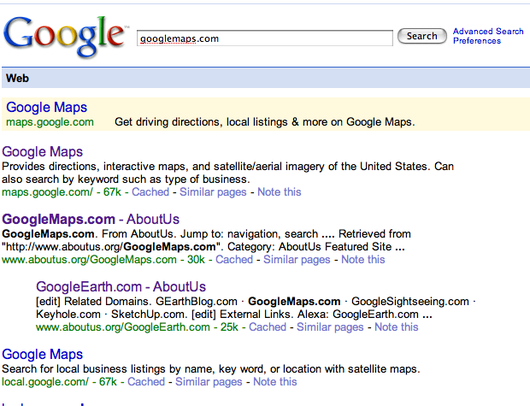
Task: Click the Search button
Action: 422,36
